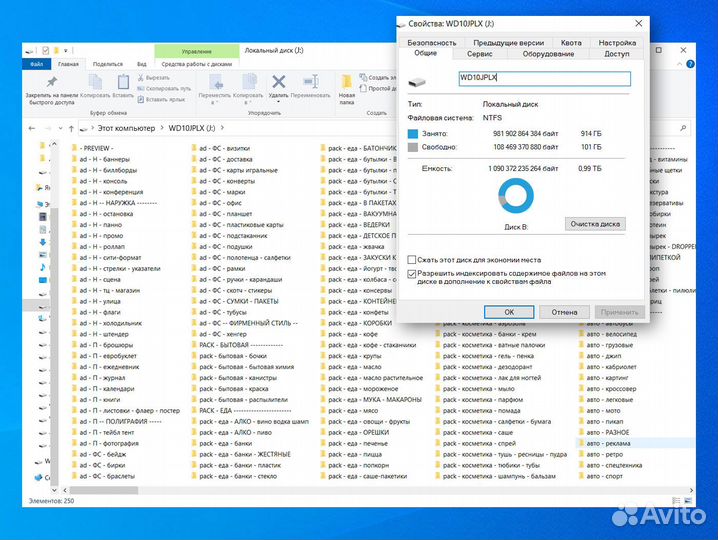Image resolution: width=718 pixels, height=540 pixels.
Task: Click the search magnifier in the Explorer search box
Action: pos(683,128)
